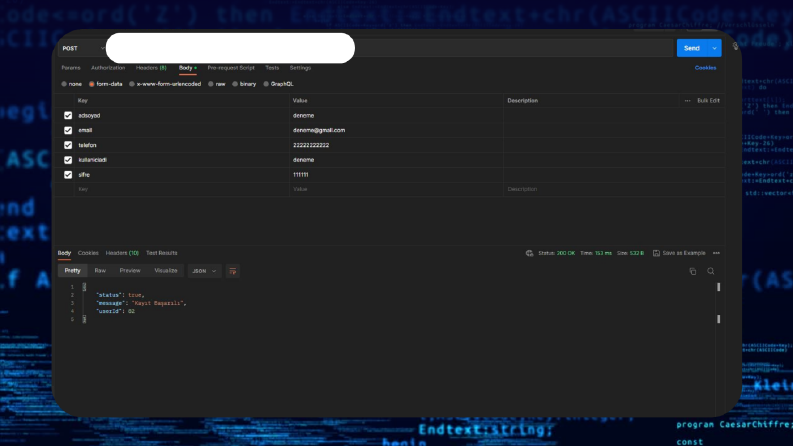
Task: Uncheck the adsoyad parameter checkbox
Action: (68, 116)
